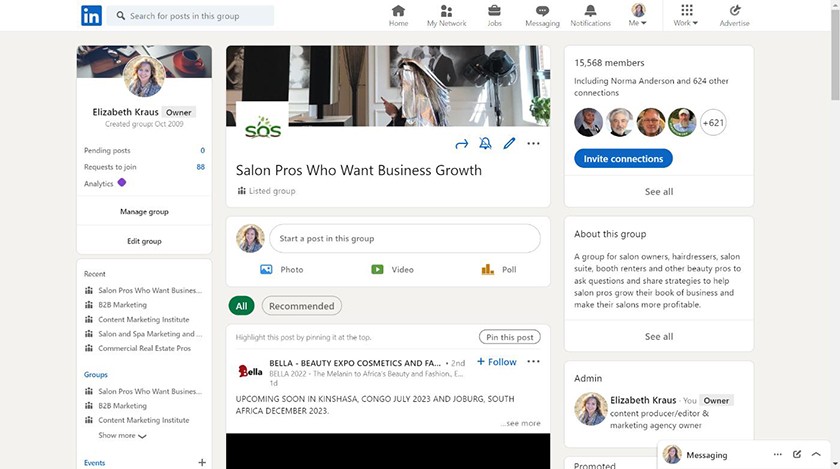View the +621 more members bubble
The height and width of the screenshot is (469, 840).
[x=713, y=123]
